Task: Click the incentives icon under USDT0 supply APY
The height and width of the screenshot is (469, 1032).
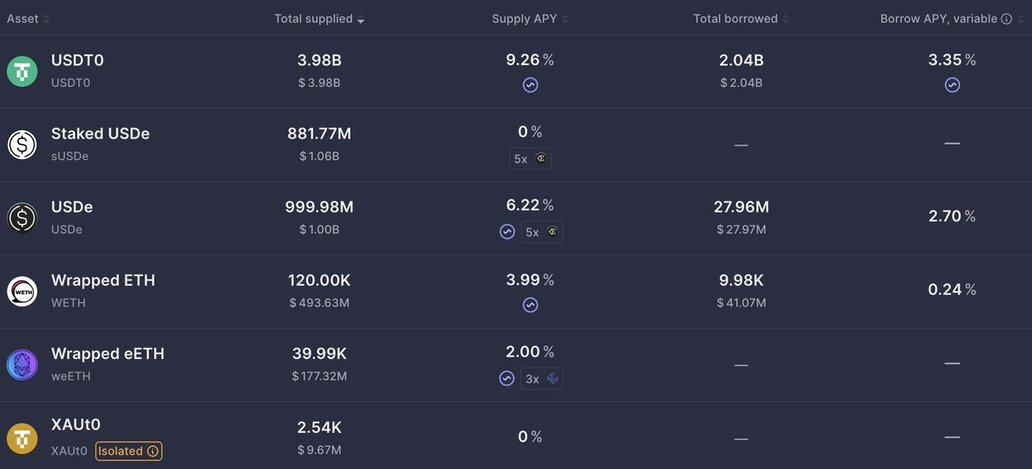Action: pyautogui.click(x=530, y=85)
